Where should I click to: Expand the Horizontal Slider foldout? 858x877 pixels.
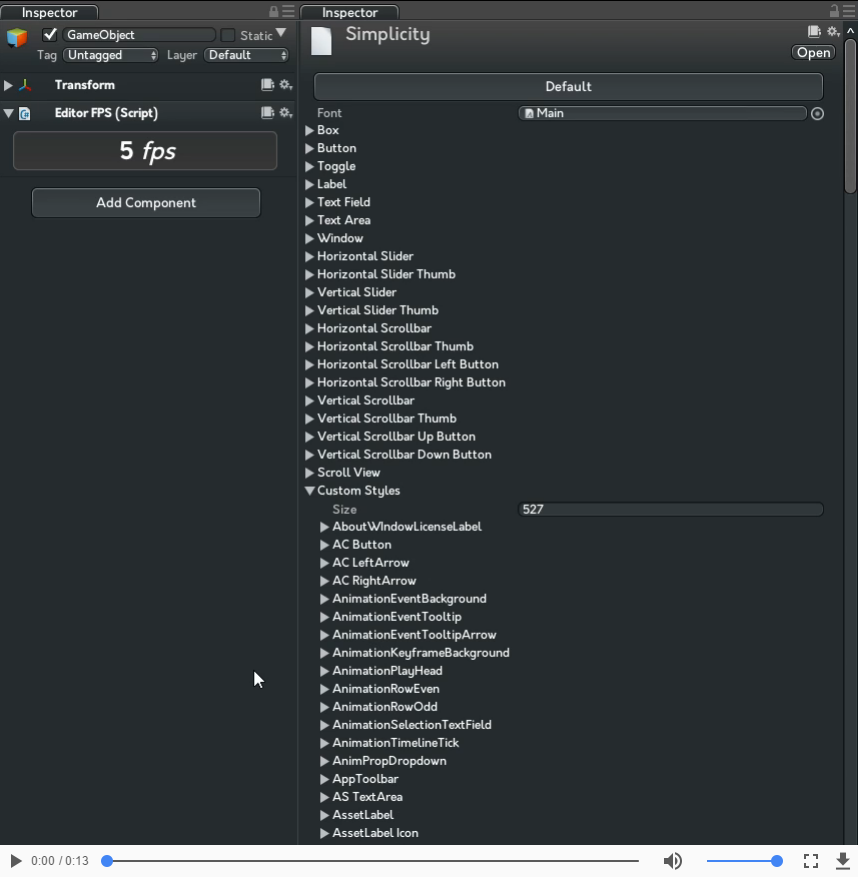tap(310, 256)
